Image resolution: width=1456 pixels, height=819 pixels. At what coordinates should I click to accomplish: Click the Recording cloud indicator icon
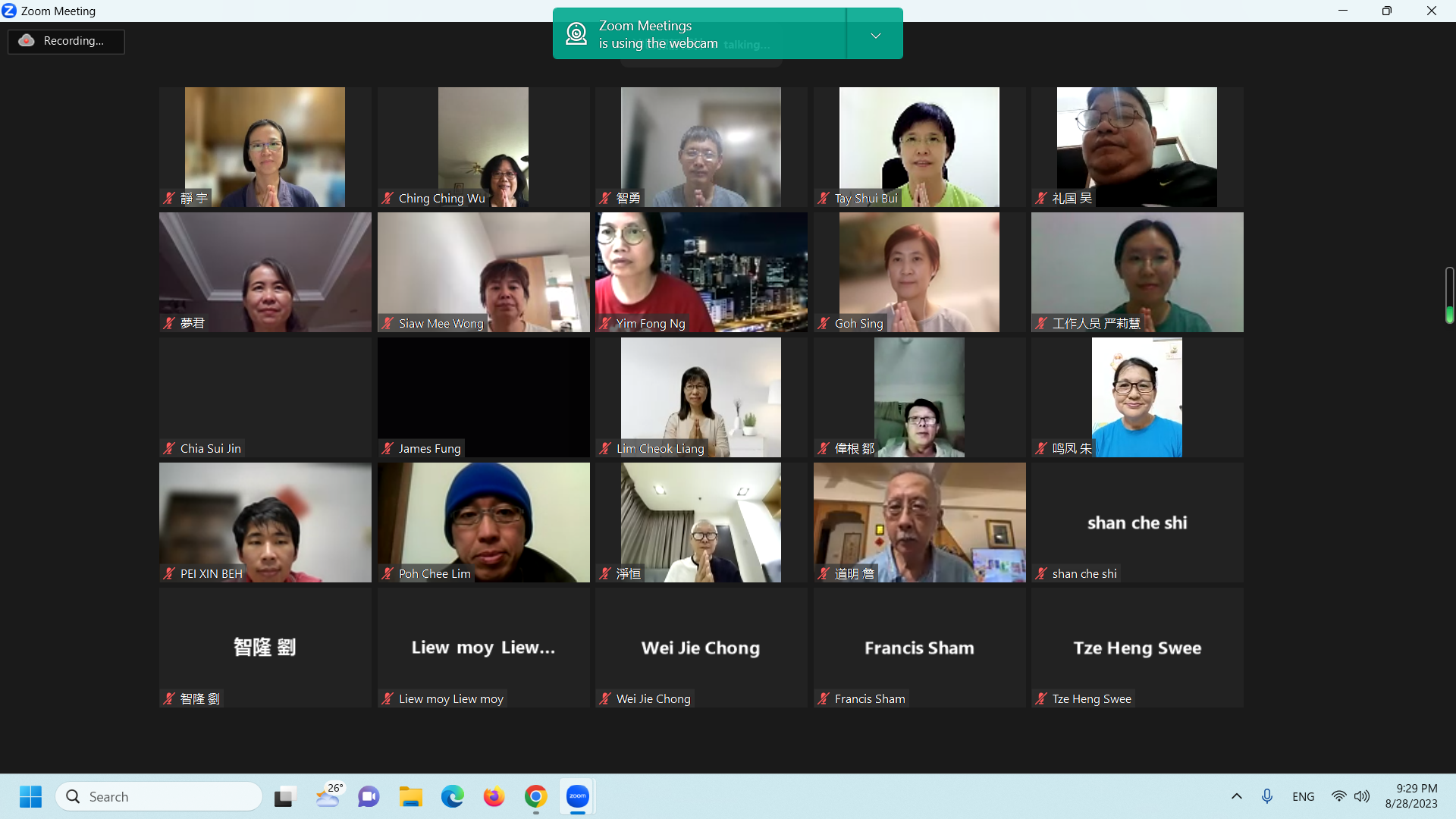tap(27, 41)
